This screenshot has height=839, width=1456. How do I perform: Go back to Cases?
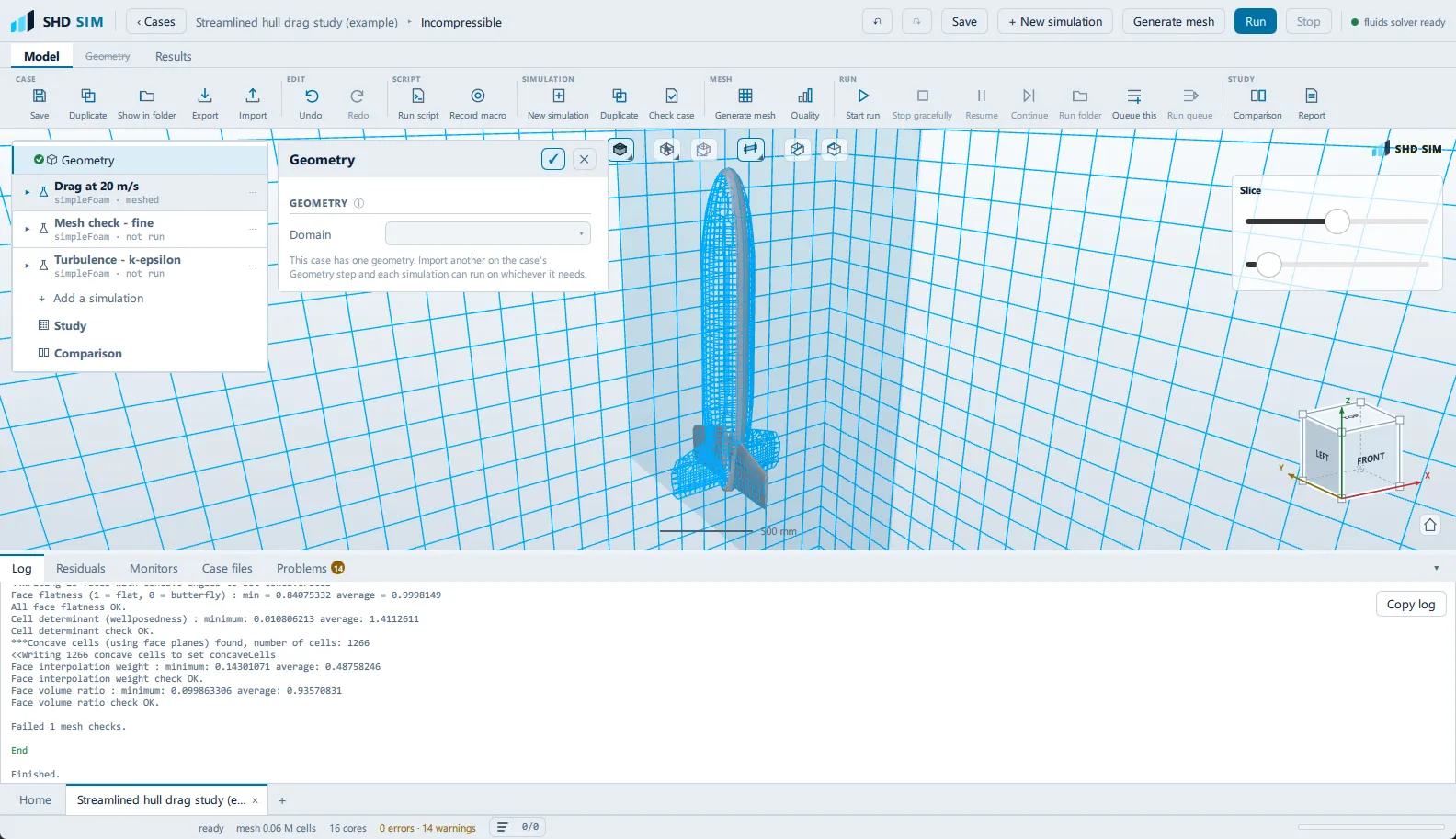(x=156, y=21)
